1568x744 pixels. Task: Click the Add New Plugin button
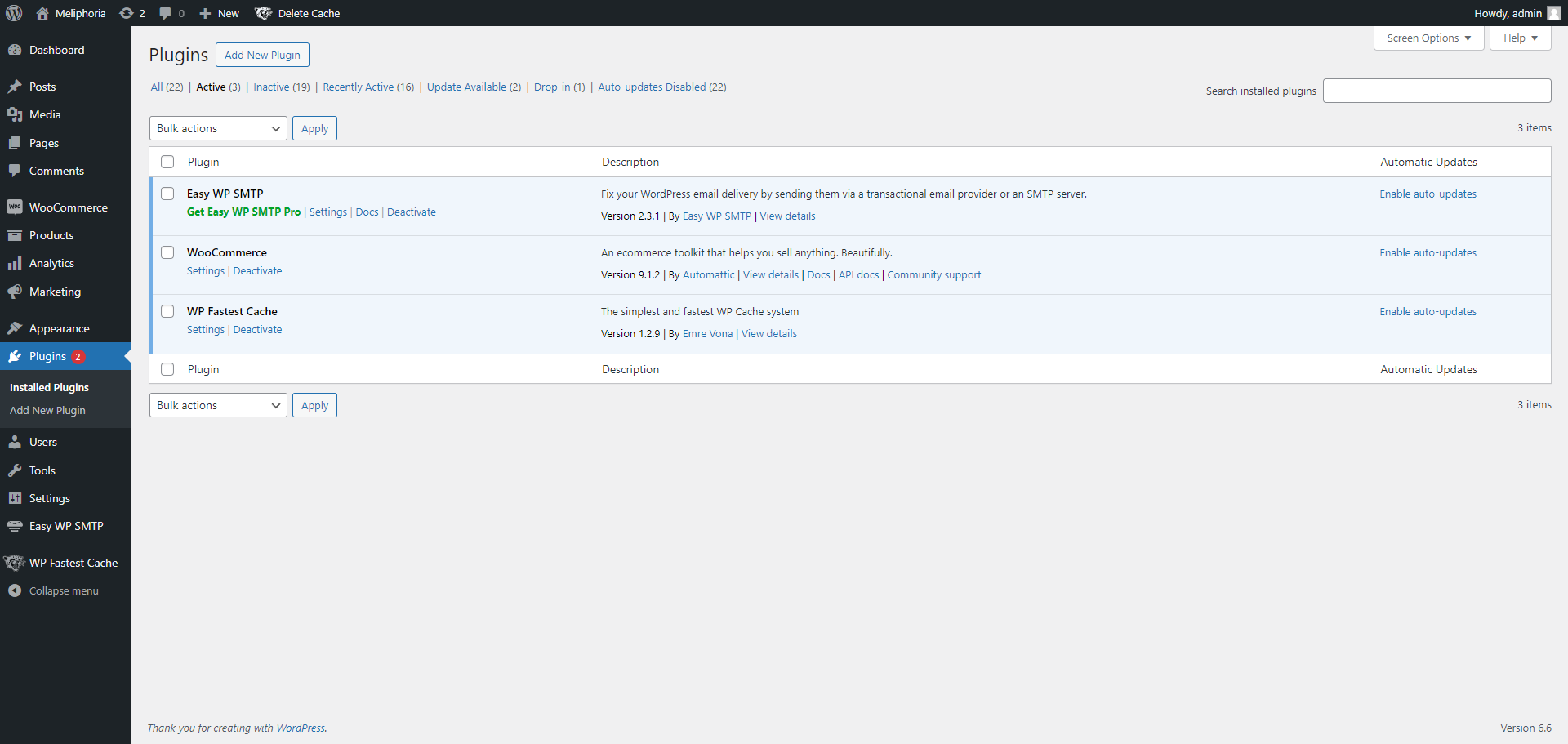(262, 55)
